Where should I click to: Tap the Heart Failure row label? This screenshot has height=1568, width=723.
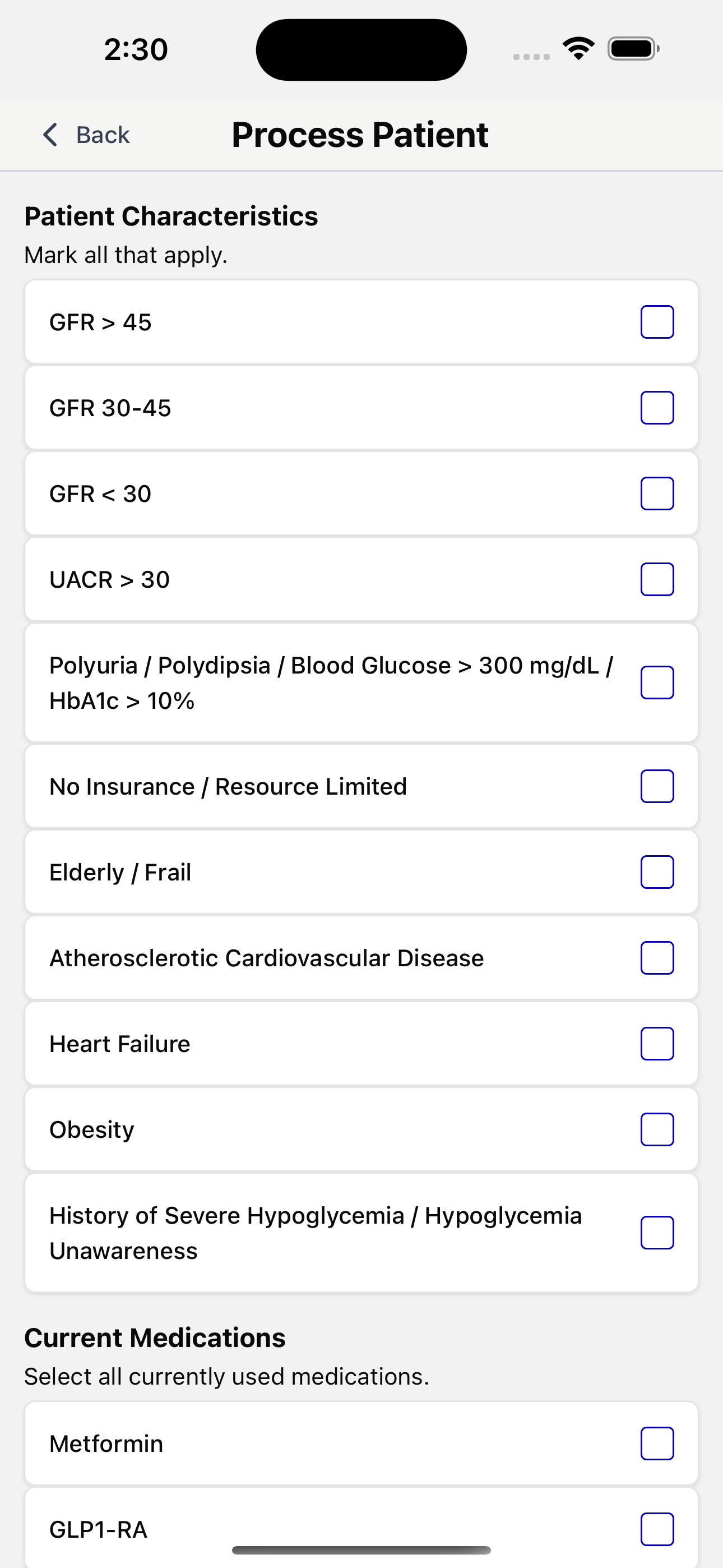pos(120,1044)
